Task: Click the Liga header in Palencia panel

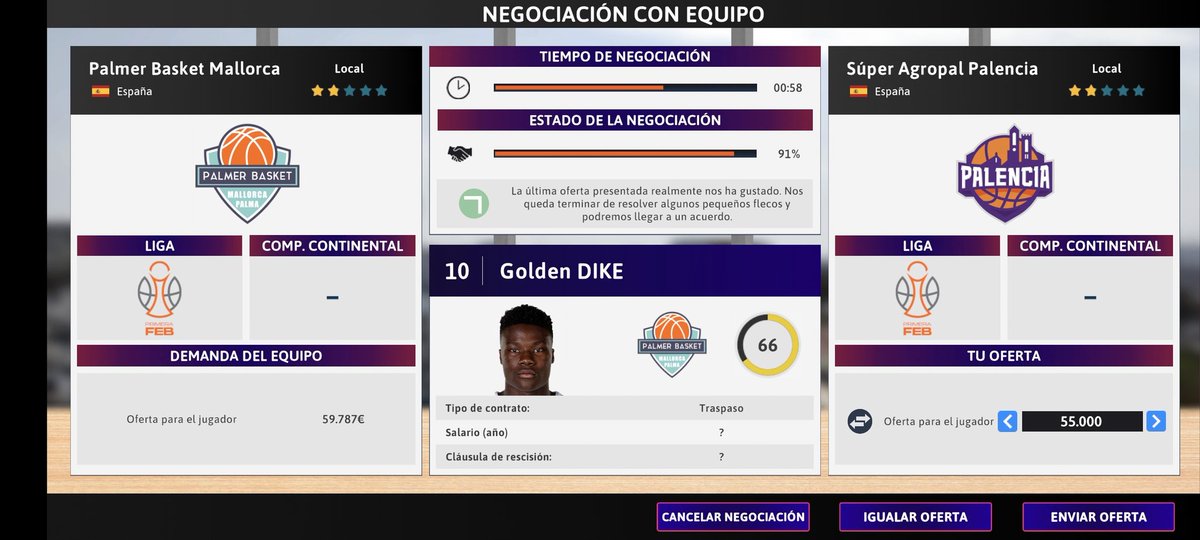Action: coord(917,246)
